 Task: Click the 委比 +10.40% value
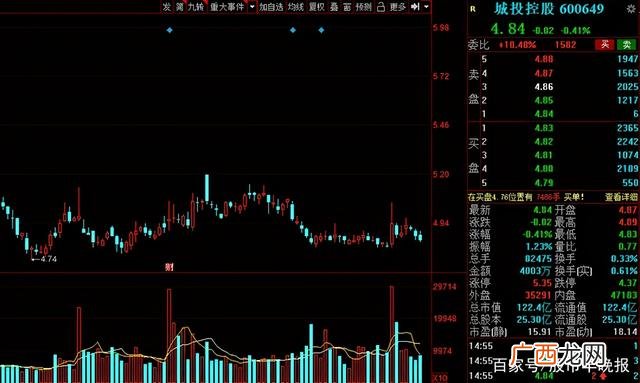point(517,45)
